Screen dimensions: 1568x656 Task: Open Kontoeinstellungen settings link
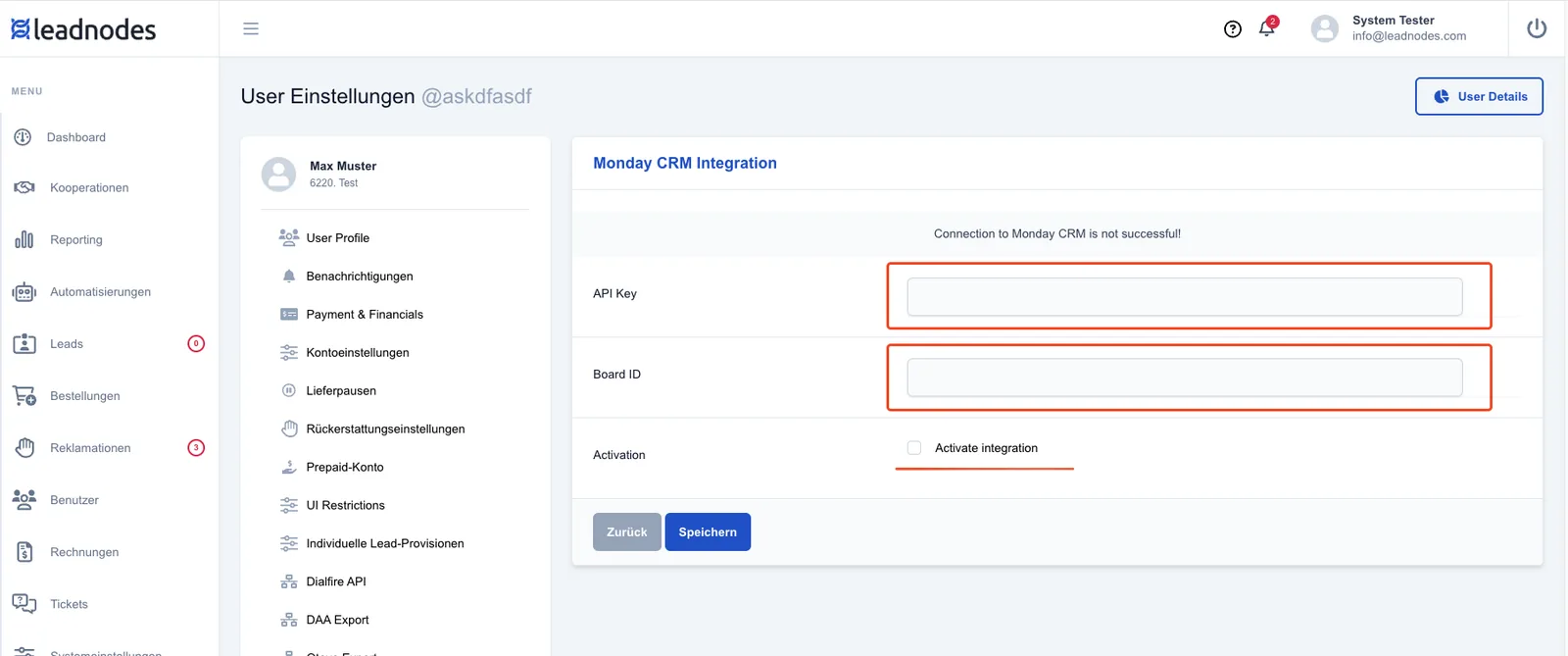click(358, 352)
